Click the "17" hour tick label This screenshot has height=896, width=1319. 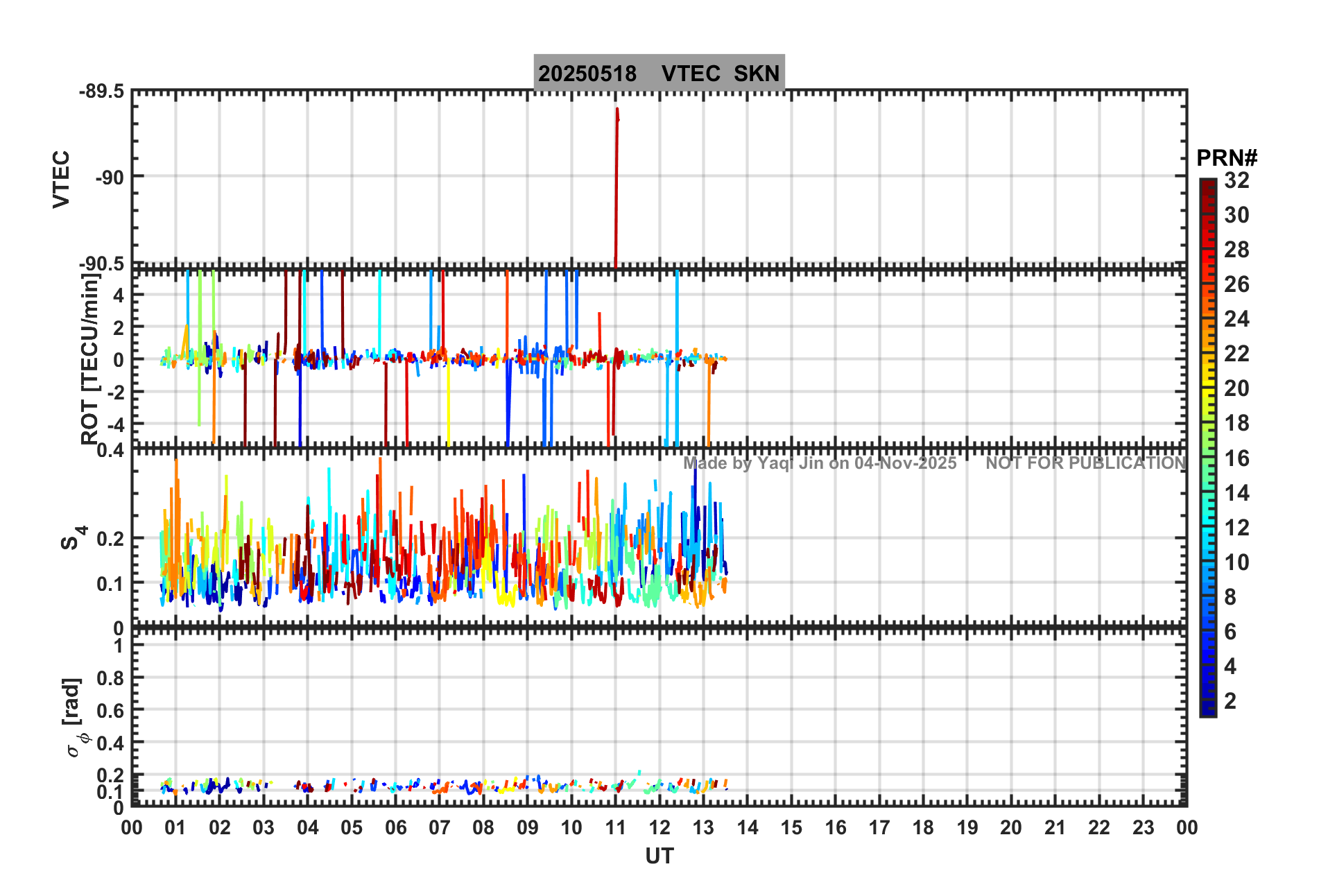point(879,827)
